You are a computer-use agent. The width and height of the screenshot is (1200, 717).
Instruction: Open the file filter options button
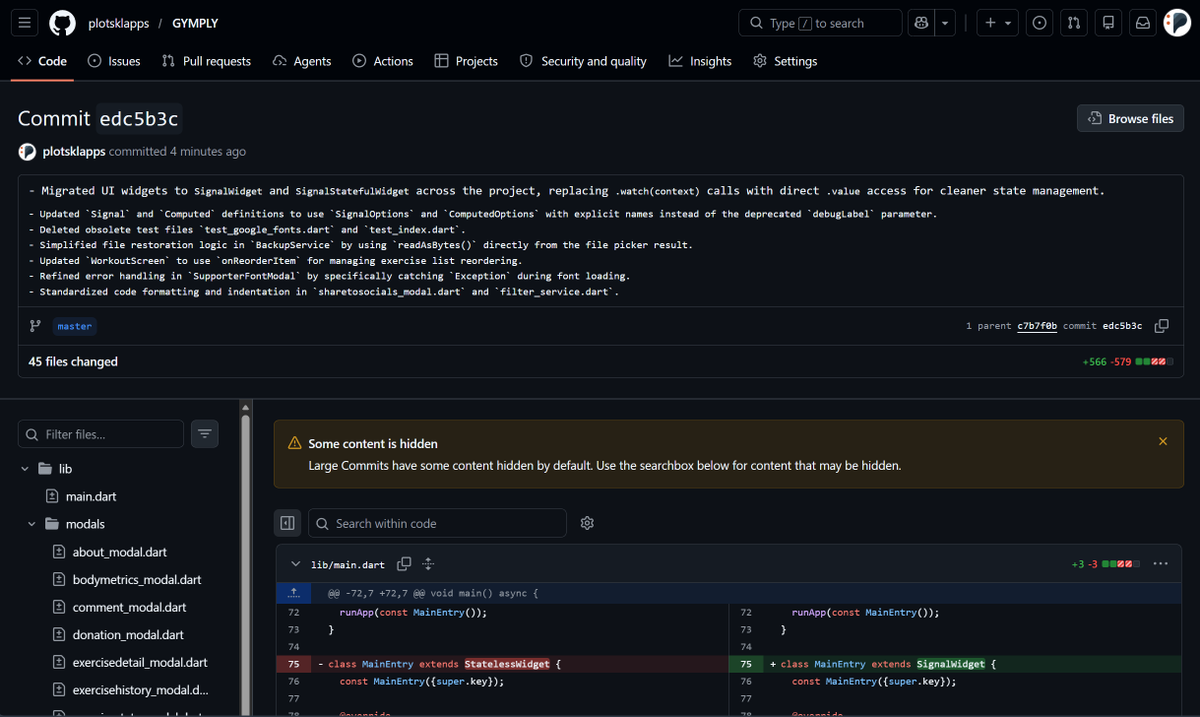[x=205, y=434]
